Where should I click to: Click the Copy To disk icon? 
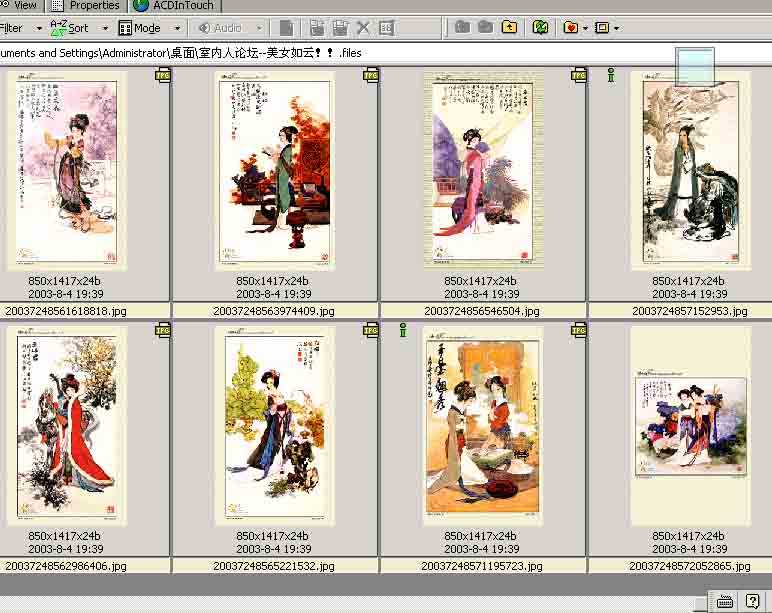(x=340, y=28)
